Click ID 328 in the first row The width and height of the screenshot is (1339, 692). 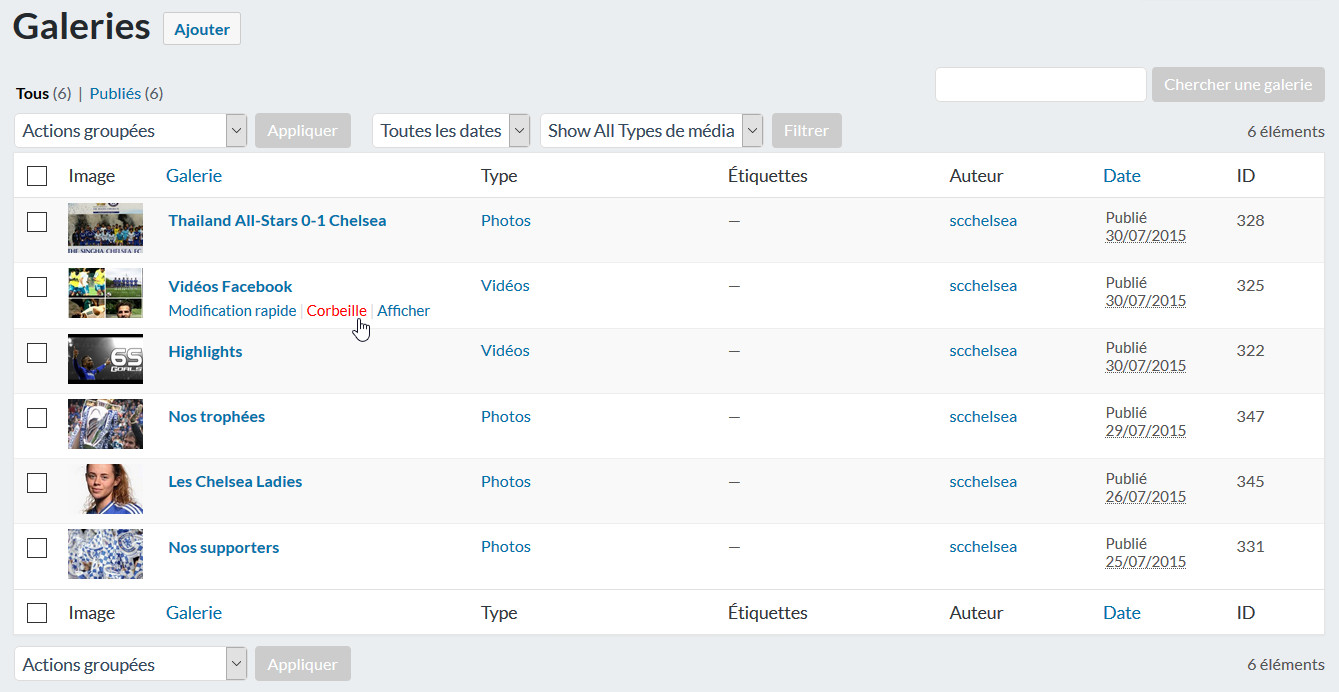click(1250, 220)
